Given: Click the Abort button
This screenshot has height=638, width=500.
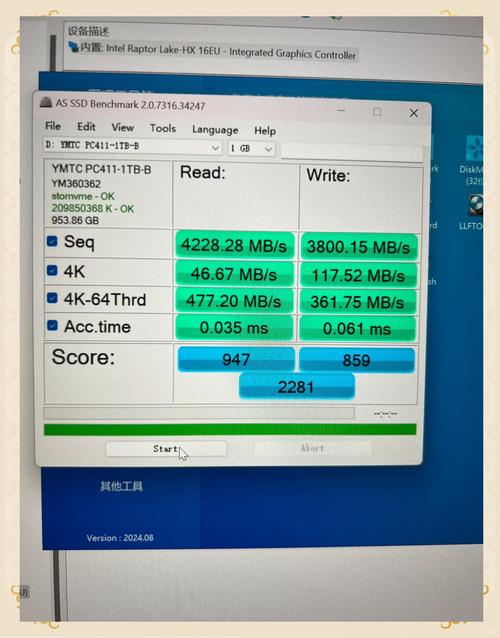Looking at the screenshot, I should (x=312, y=448).
